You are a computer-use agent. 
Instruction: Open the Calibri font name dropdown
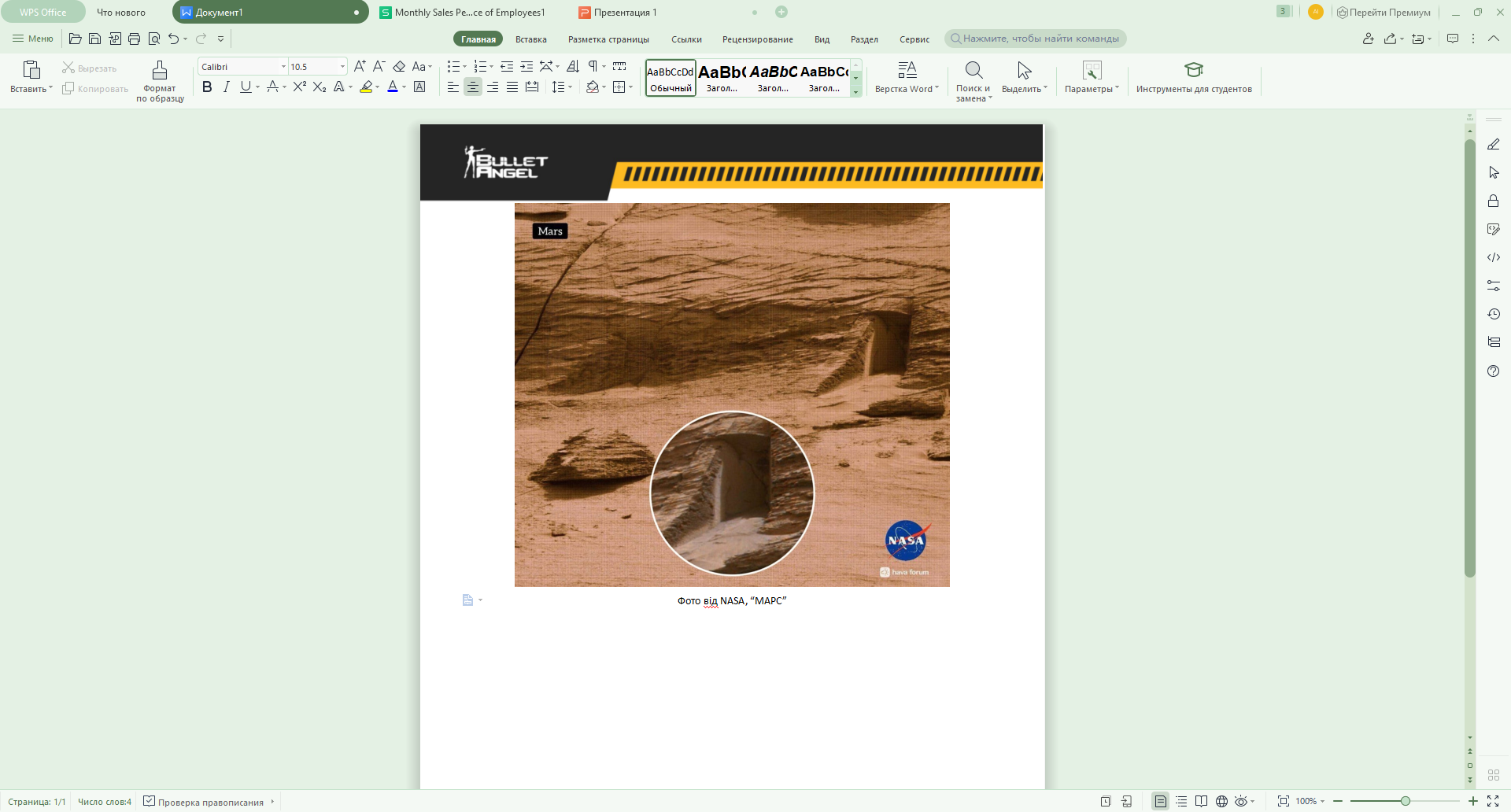click(x=283, y=67)
